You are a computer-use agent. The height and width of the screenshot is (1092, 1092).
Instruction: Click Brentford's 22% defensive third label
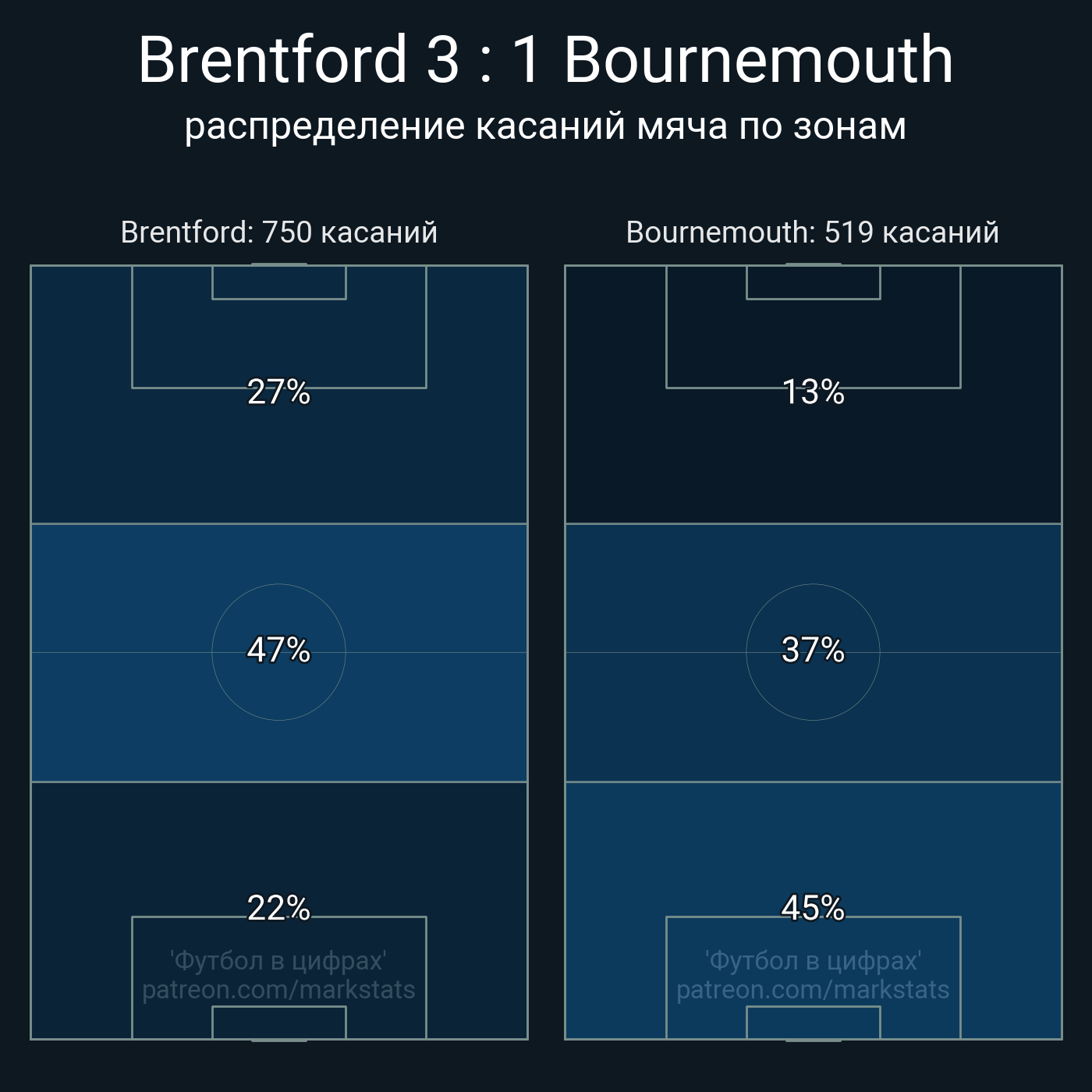[x=278, y=908]
